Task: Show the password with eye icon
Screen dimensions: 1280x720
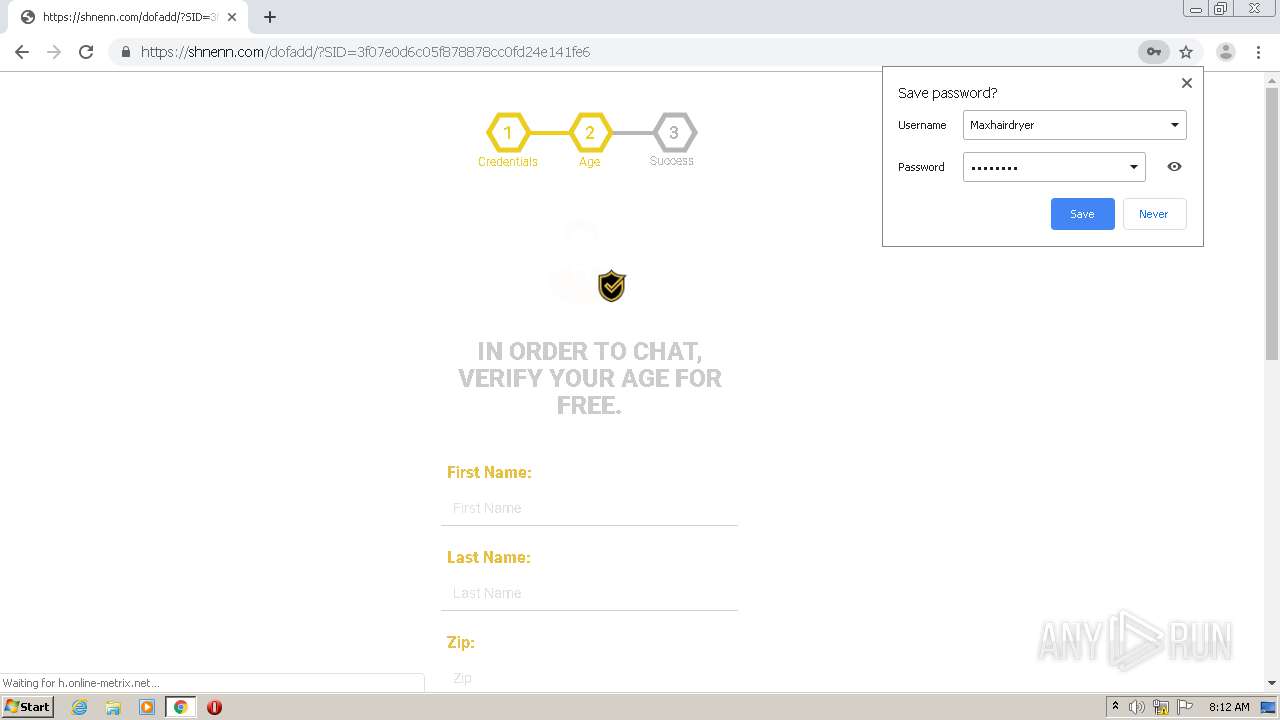Action: (x=1174, y=167)
